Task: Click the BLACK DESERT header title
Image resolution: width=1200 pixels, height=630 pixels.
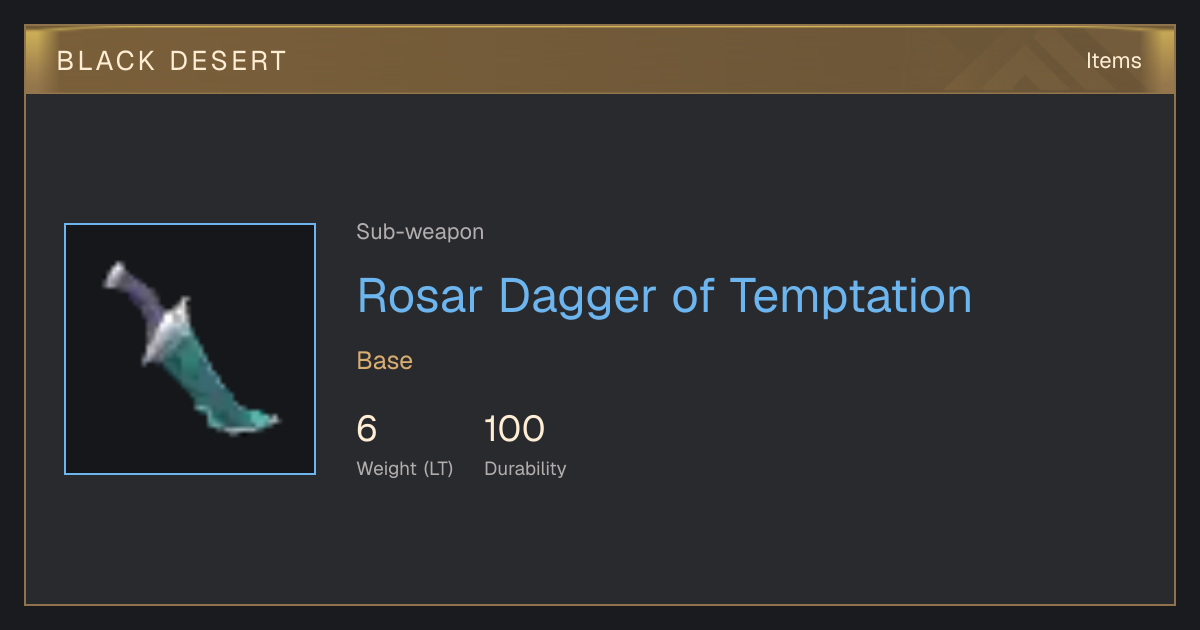Action: 172,61
